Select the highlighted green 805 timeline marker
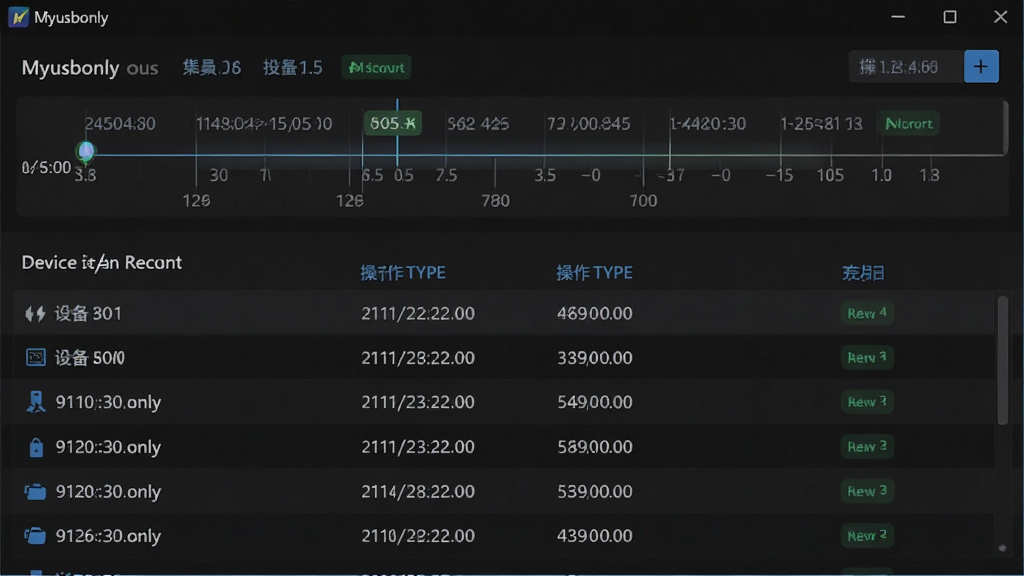The image size is (1024, 576). (x=392, y=123)
